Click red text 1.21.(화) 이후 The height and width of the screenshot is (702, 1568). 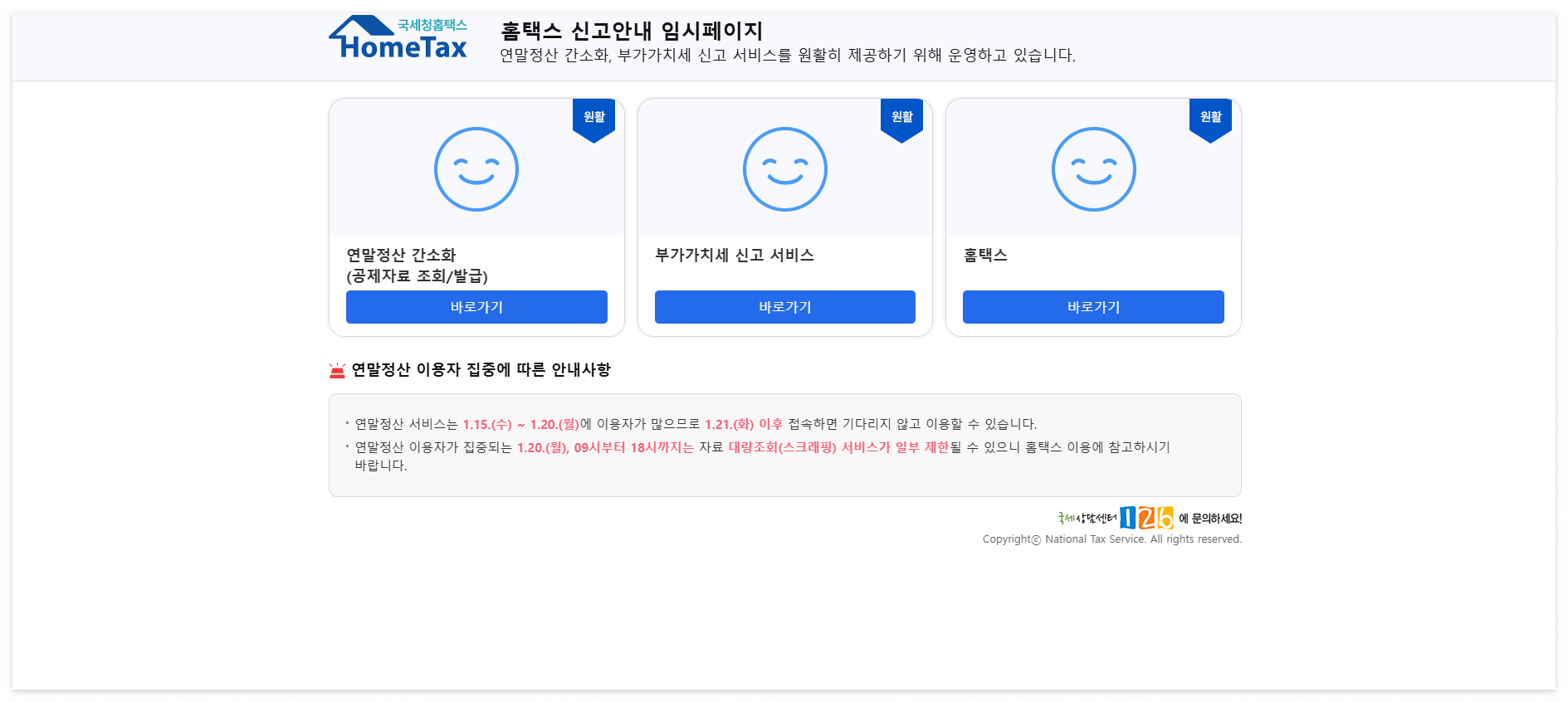point(744,424)
